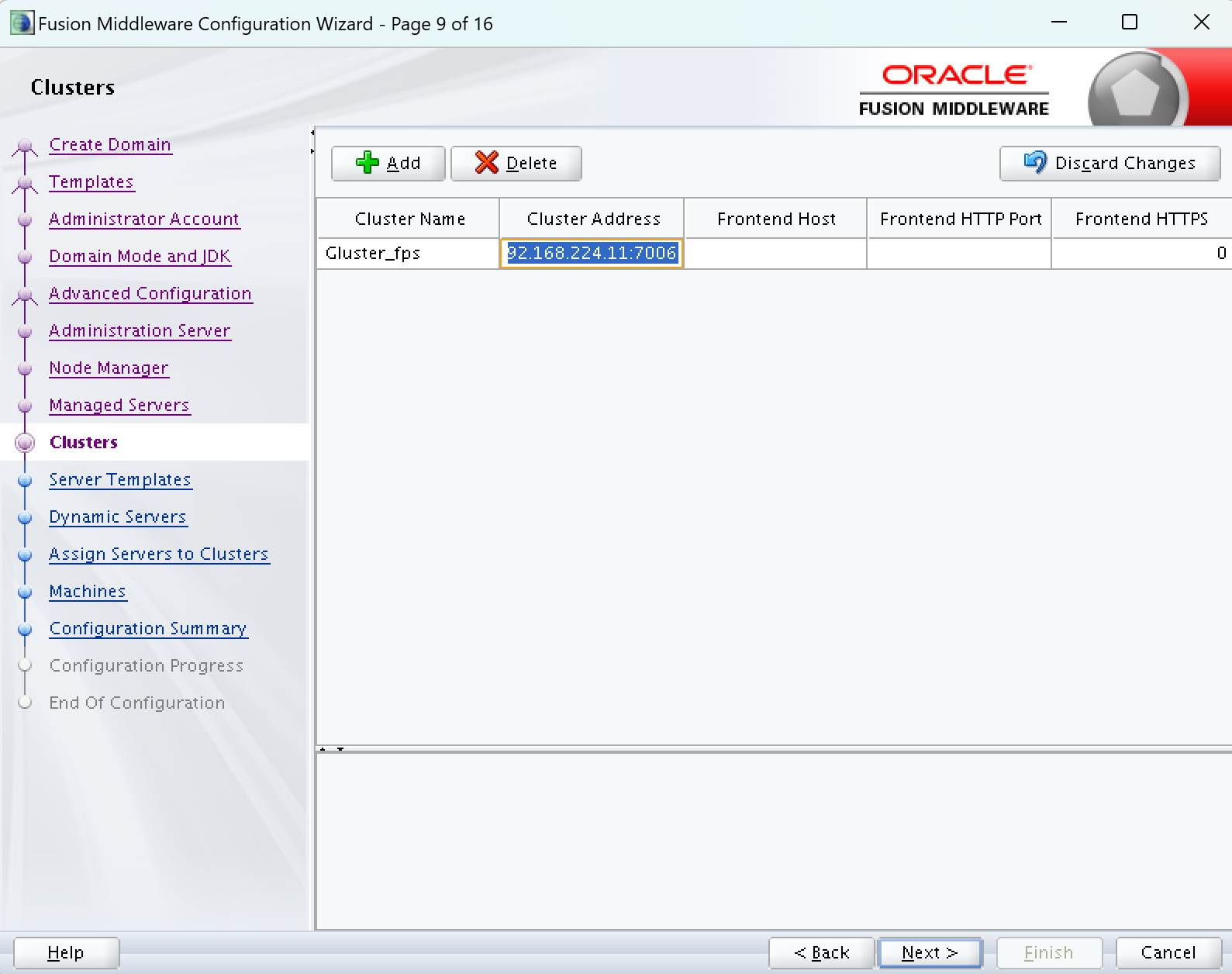
Task: Go Back to the previous page
Action: tap(822, 952)
